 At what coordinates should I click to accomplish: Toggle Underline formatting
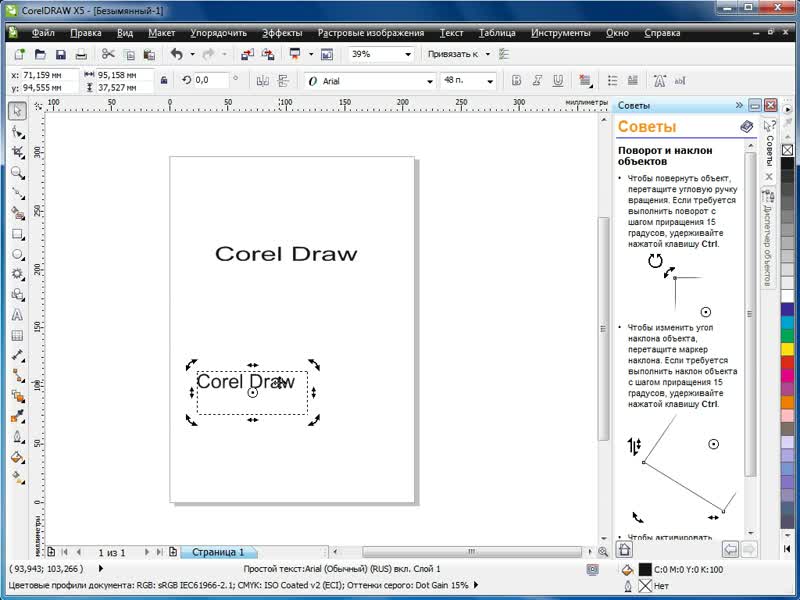pyautogui.click(x=558, y=81)
